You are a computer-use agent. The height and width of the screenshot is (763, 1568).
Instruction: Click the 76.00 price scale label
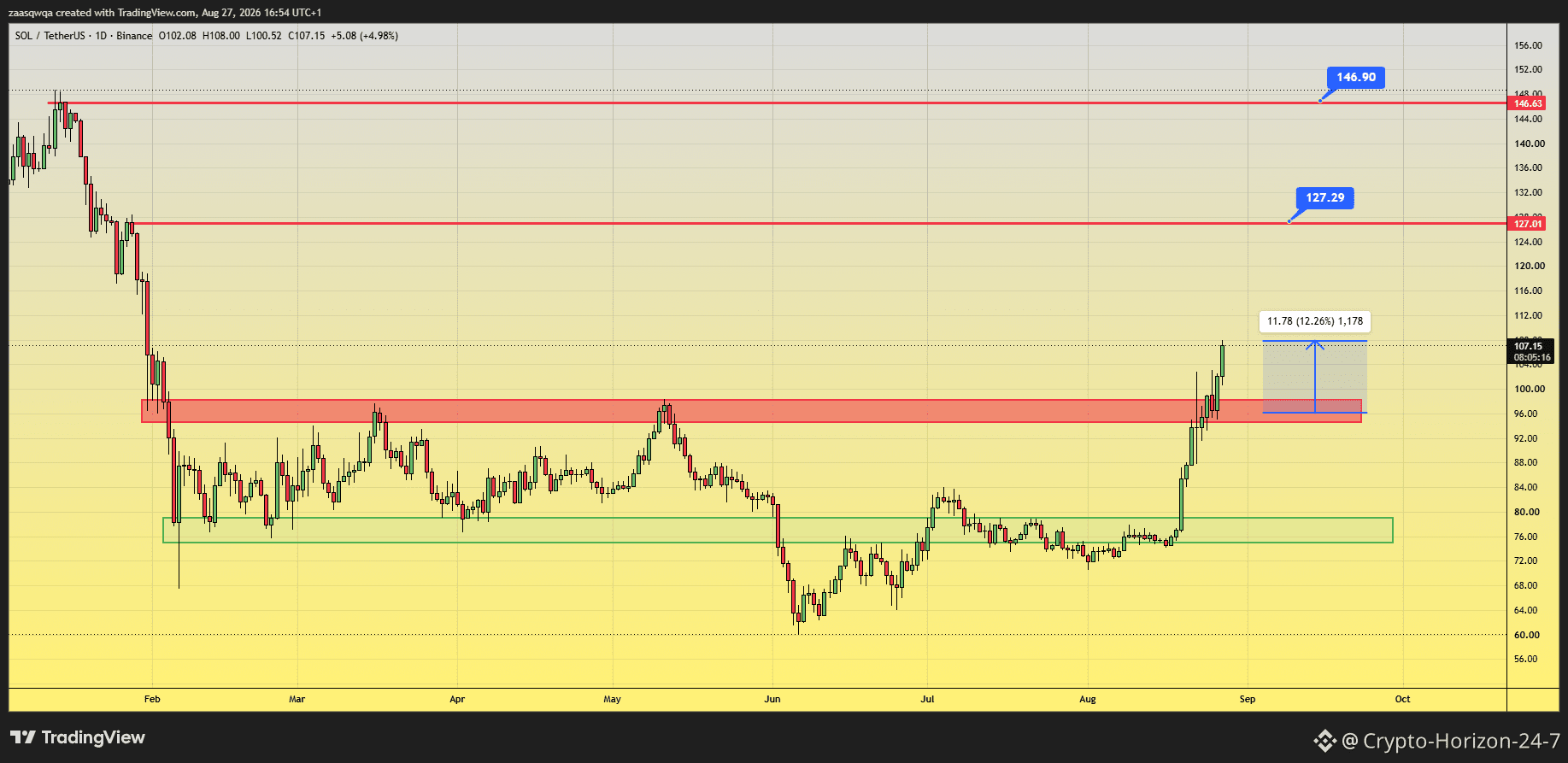(1526, 537)
